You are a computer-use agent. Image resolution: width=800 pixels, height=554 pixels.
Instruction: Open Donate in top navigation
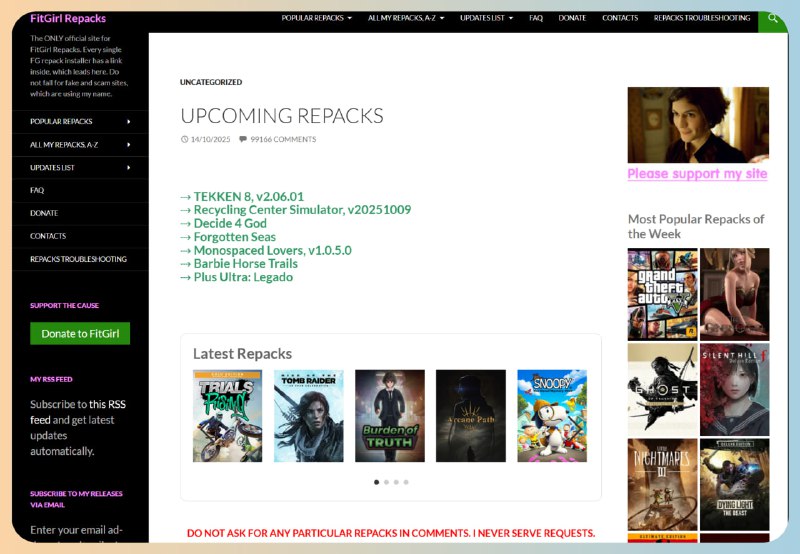[x=572, y=18]
